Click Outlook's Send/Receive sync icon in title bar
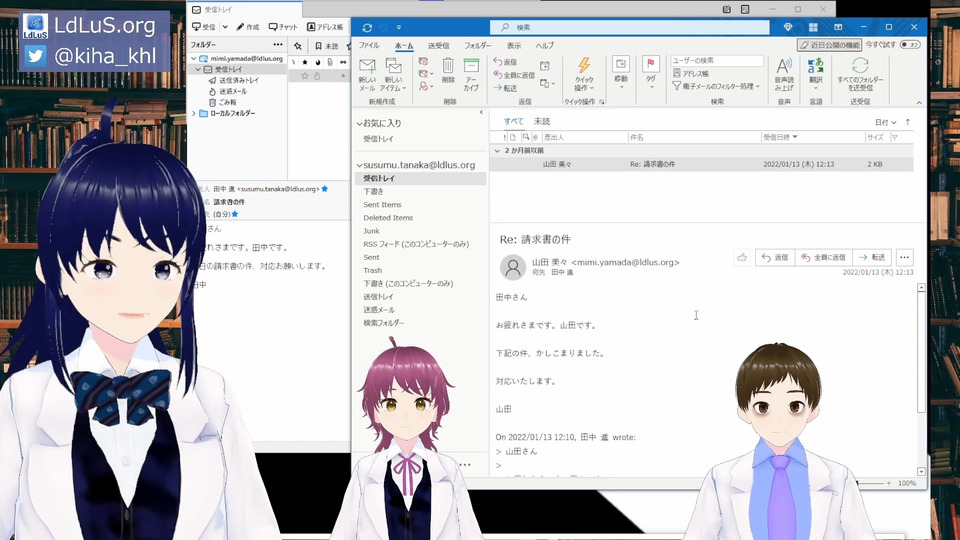The width and height of the screenshot is (960, 540). coord(367,28)
